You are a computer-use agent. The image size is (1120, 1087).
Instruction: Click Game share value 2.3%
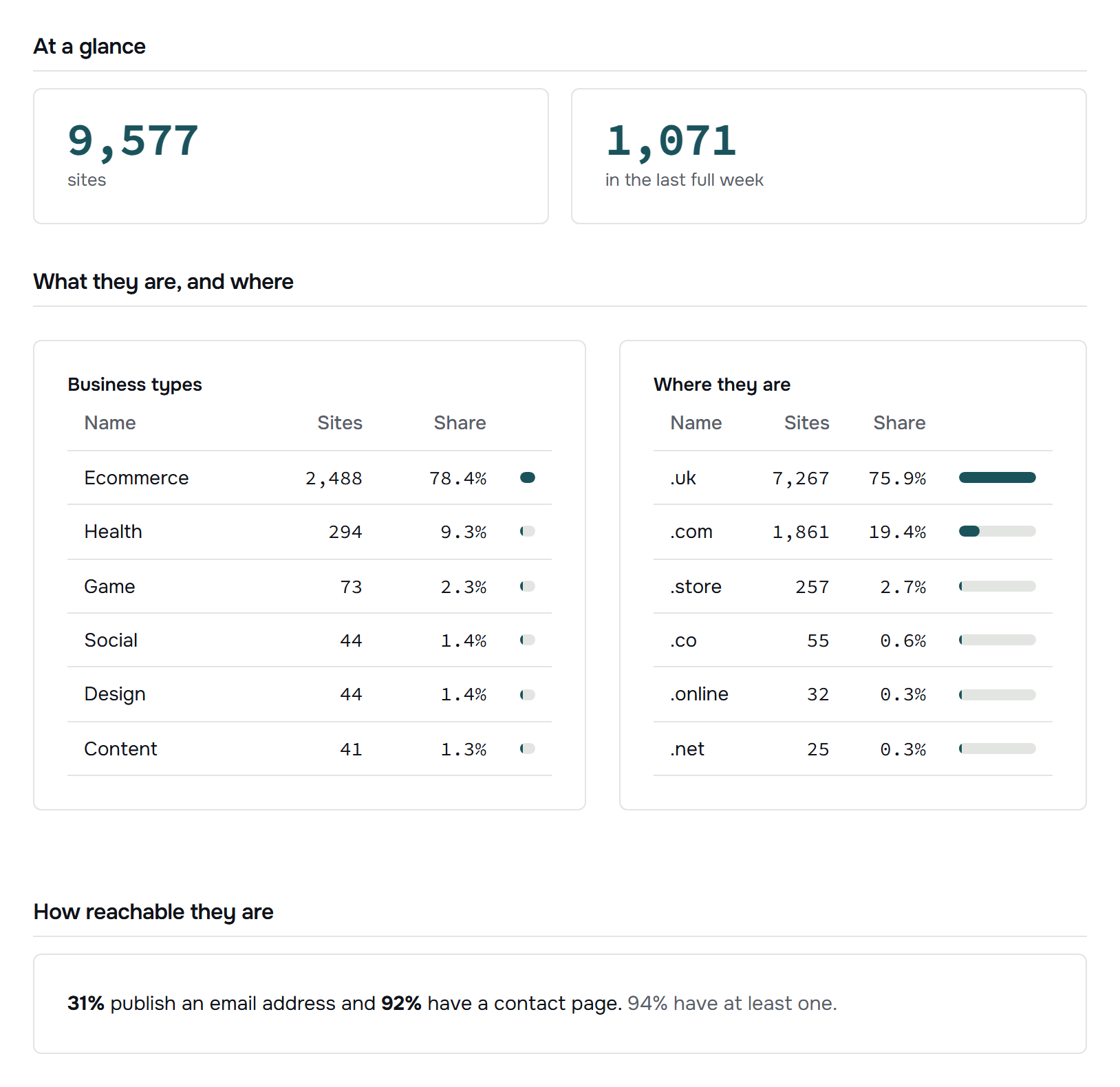click(x=464, y=587)
